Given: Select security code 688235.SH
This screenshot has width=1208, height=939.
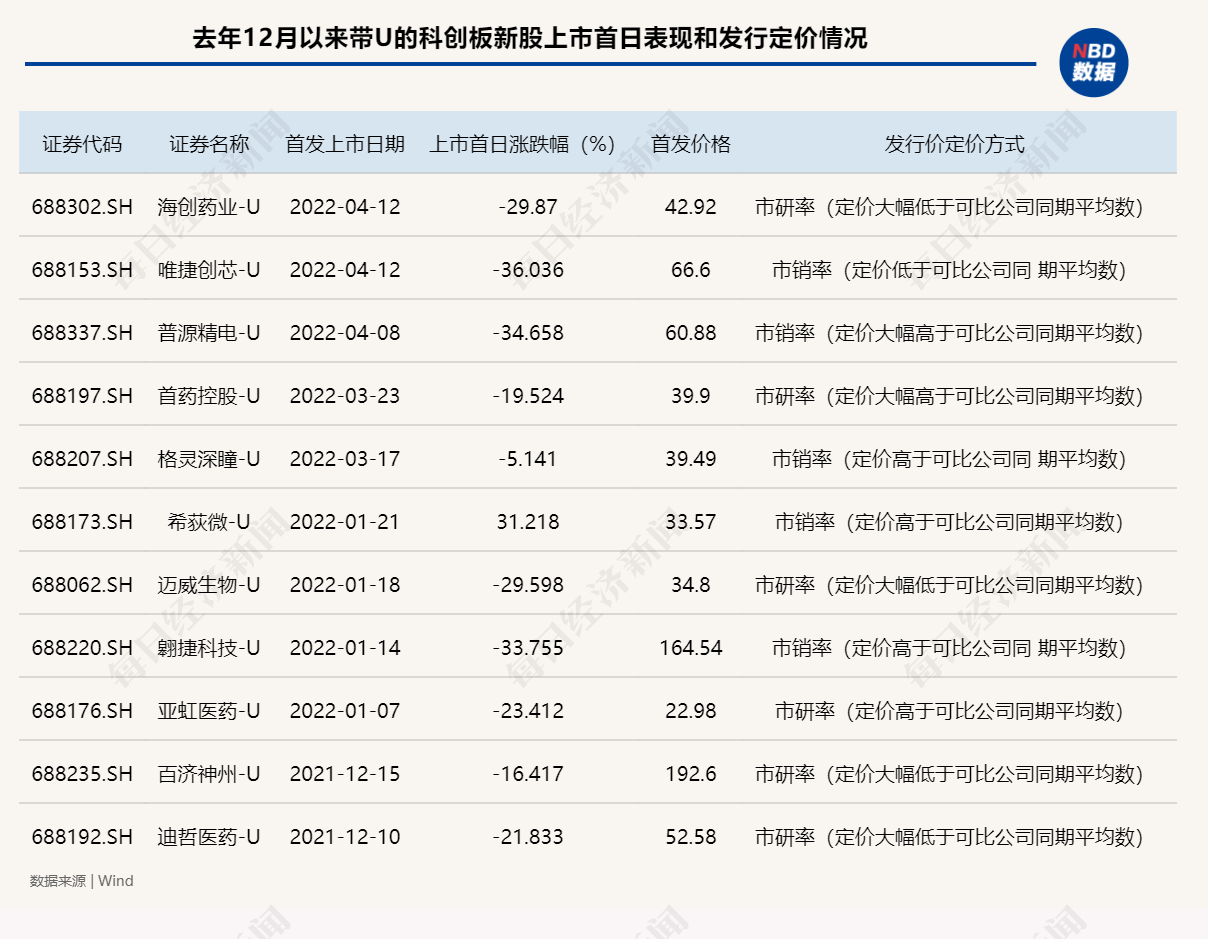Looking at the screenshot, I should (82, 774).
